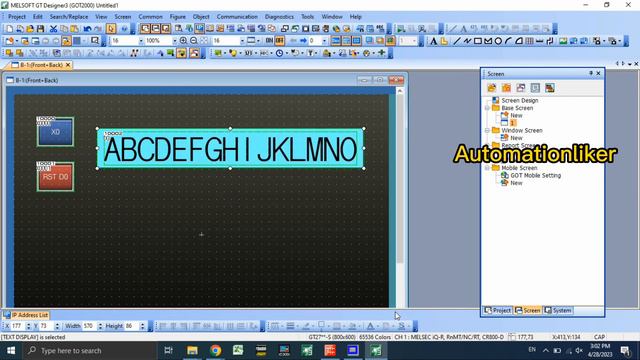The image size is (640, 360).
Task: Click the Start Simulator green play icon
Action: [401, 29]
